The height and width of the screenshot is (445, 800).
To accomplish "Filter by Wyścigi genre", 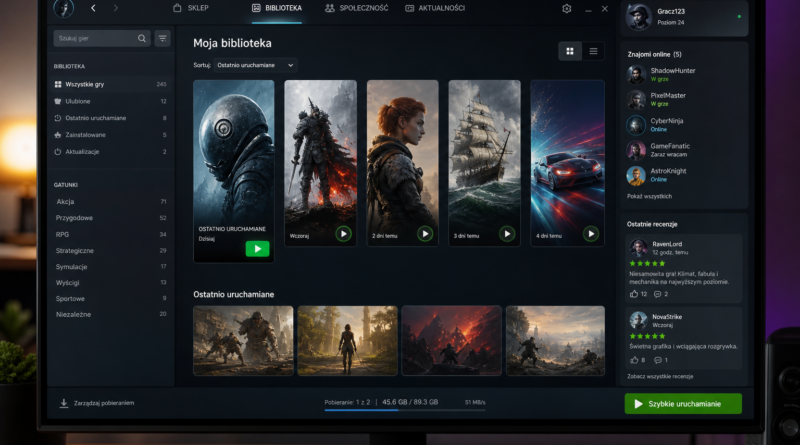I will tap(111, 283).
